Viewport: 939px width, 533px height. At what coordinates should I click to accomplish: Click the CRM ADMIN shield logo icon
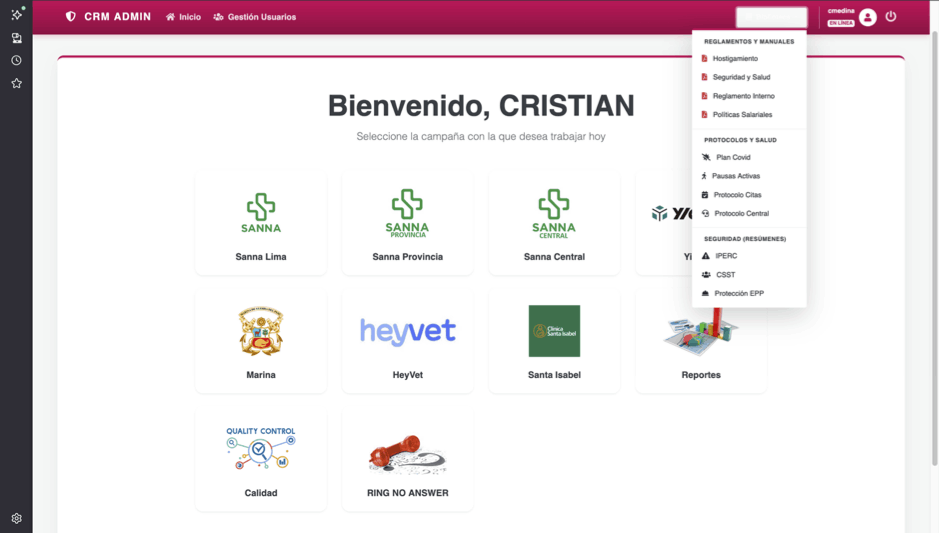(x=71, y=17)
